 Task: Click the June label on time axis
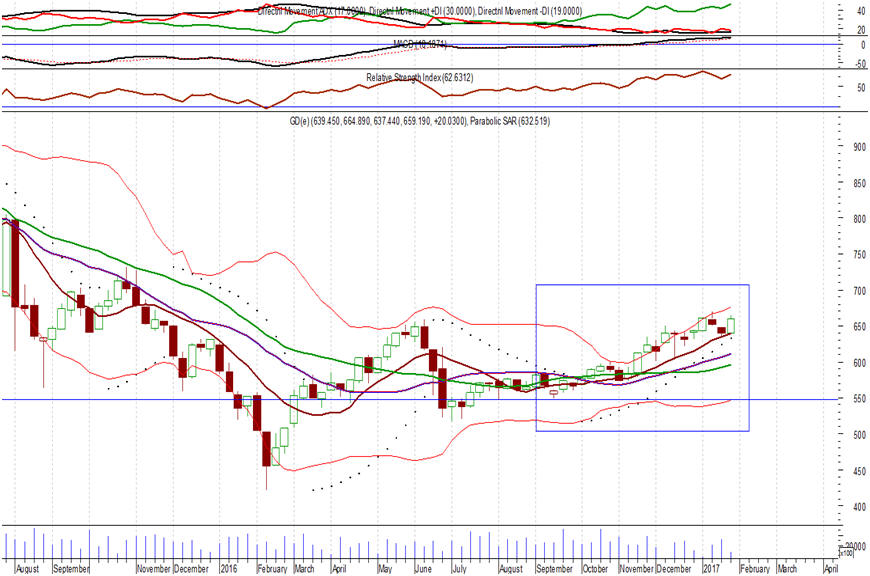point(423,569)
